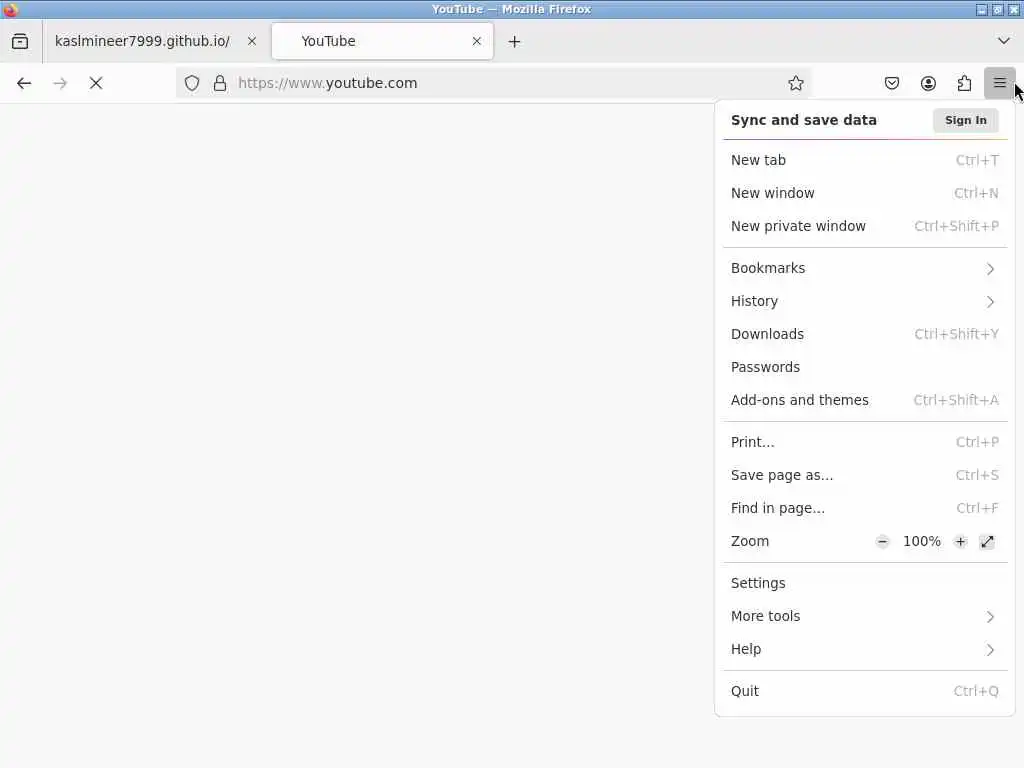Open Passwords from menu
Viewport: 1024px width, 768px height.
click(865, 367)
